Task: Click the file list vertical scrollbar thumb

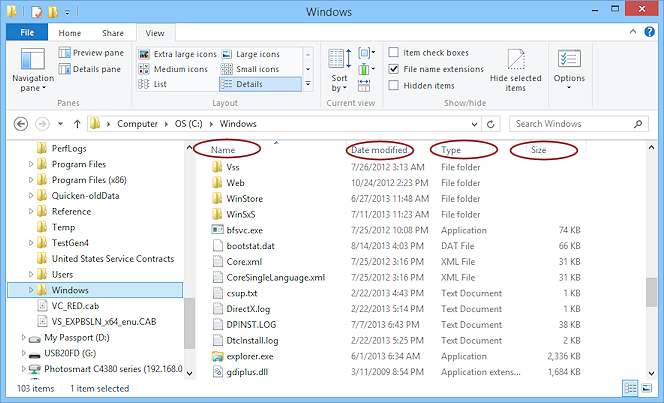Action: [x=651, y=293]
